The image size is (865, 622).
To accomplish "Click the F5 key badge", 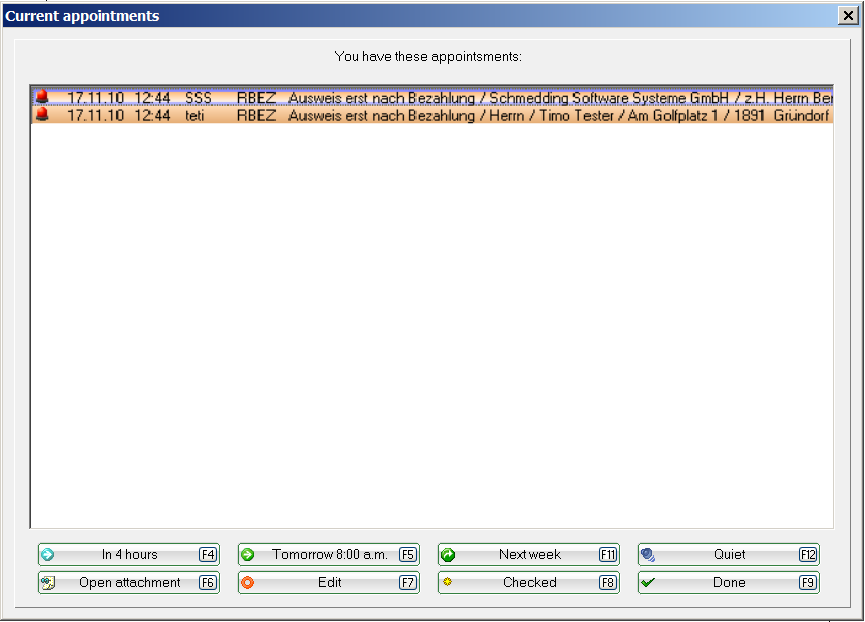I will pyautogui.click(x=408, y=554).
